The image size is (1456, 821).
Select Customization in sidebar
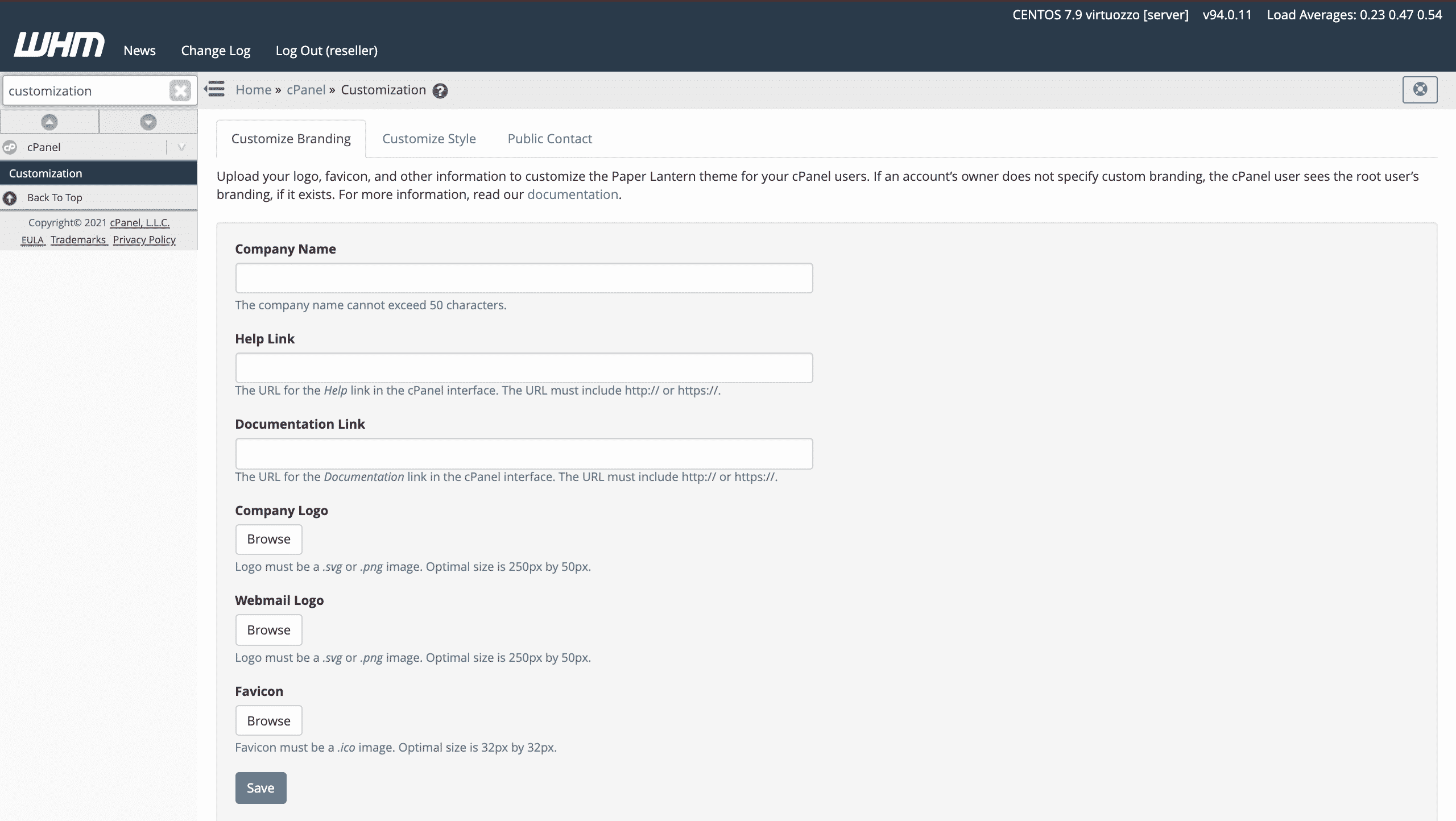coord(99,173)
